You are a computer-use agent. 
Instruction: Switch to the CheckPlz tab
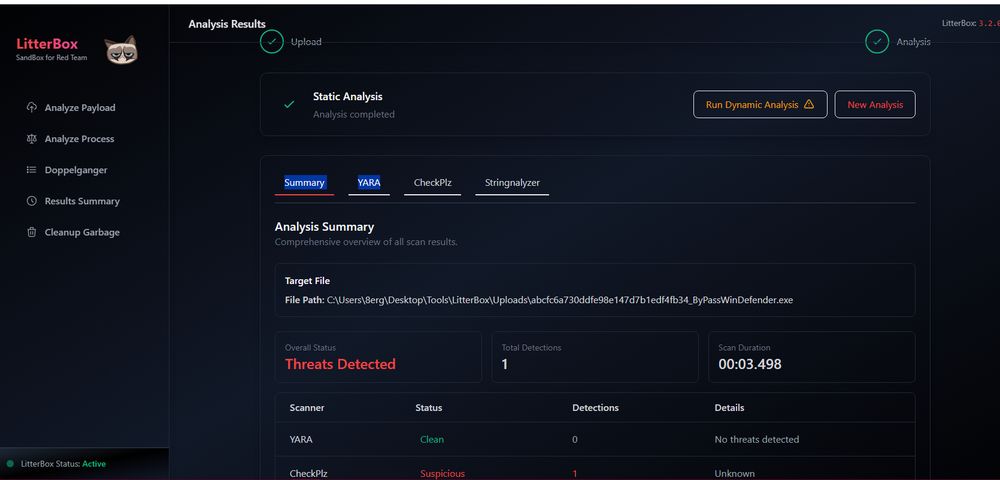432,183
